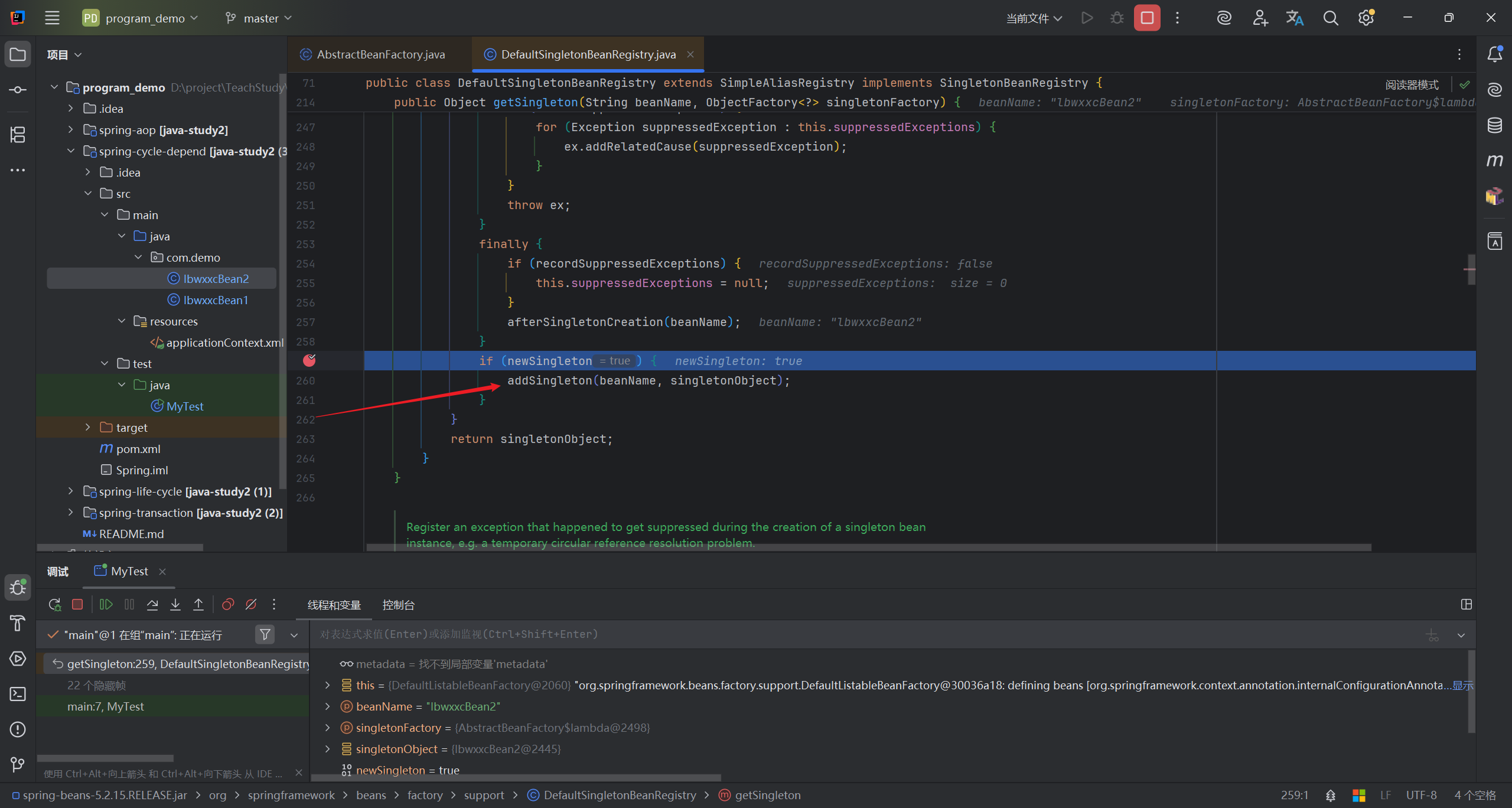Open the Maven tool window icon
The image size is (1512, 808).
pyautogui.click(x=1494, y=161)
